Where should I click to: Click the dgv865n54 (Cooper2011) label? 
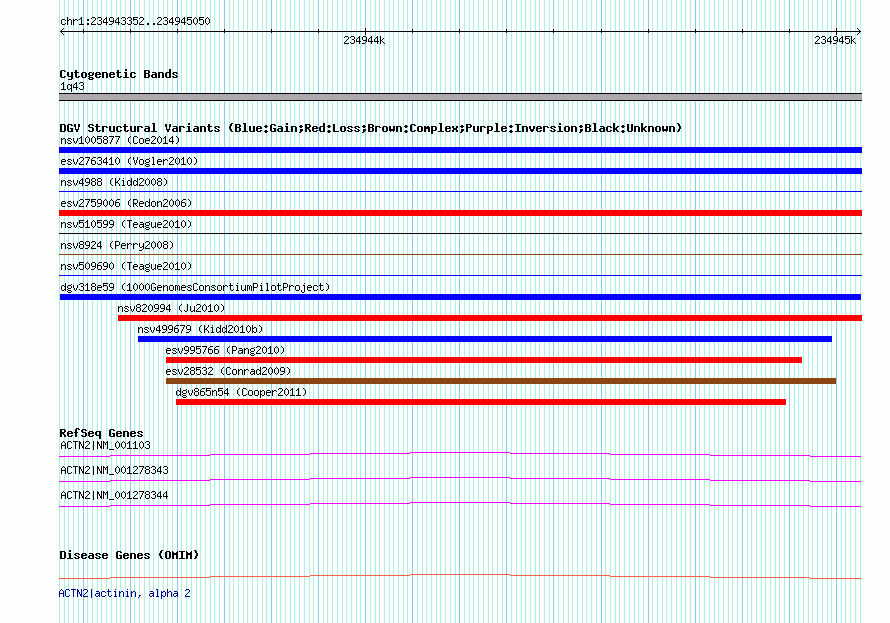tap(241, 392)
